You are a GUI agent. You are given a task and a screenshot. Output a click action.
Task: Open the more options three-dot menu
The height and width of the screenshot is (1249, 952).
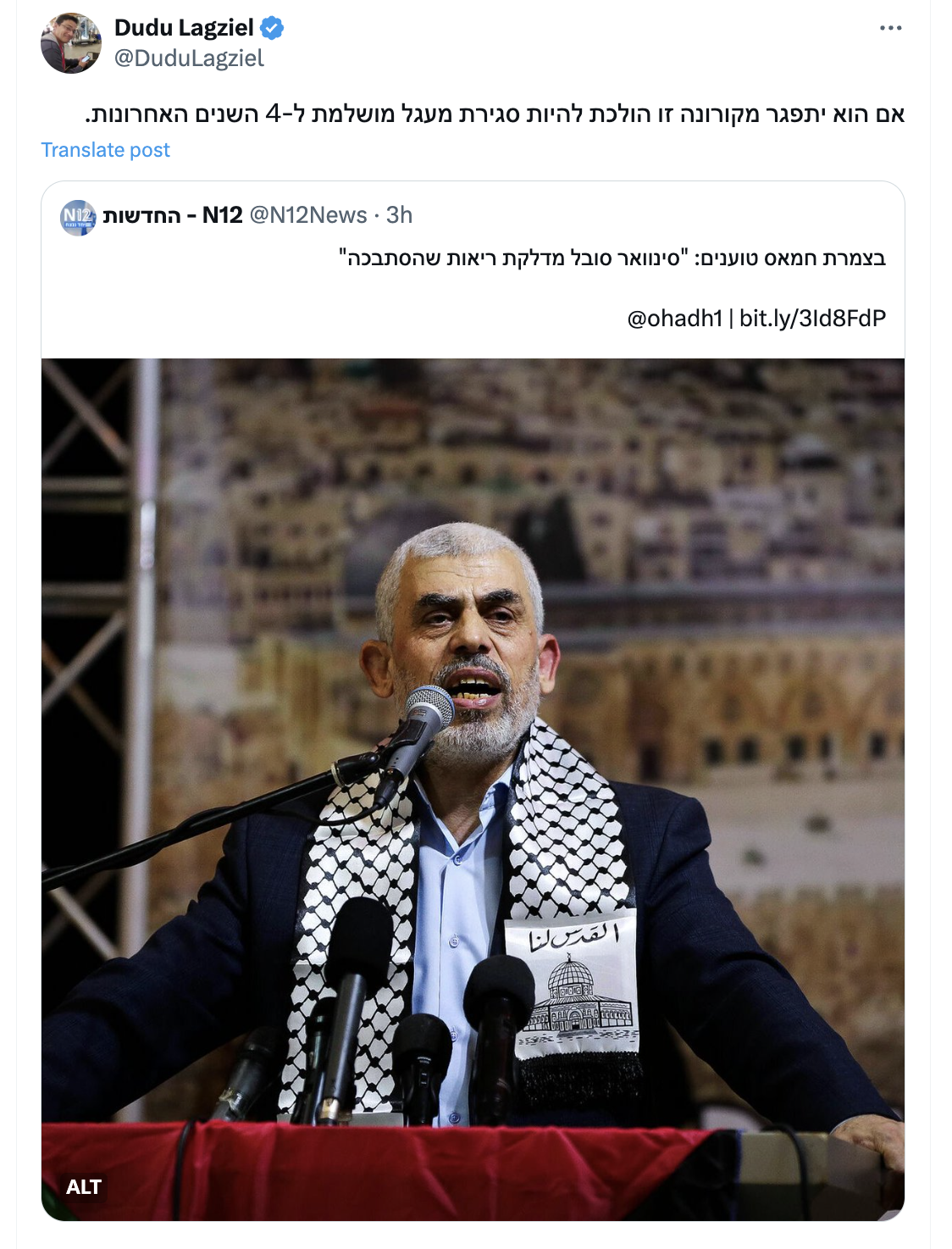point(890,28)
